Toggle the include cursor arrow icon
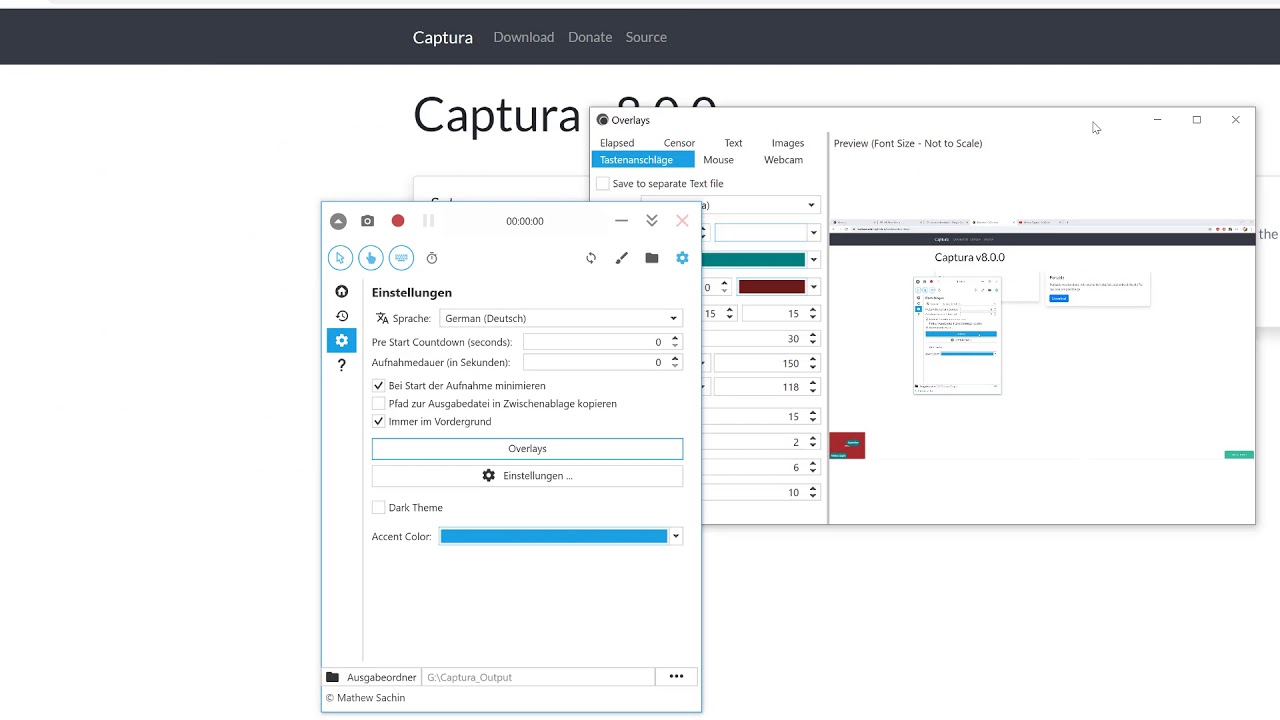The width and height of the screenshot is (1280, 720). coord(340,258)
